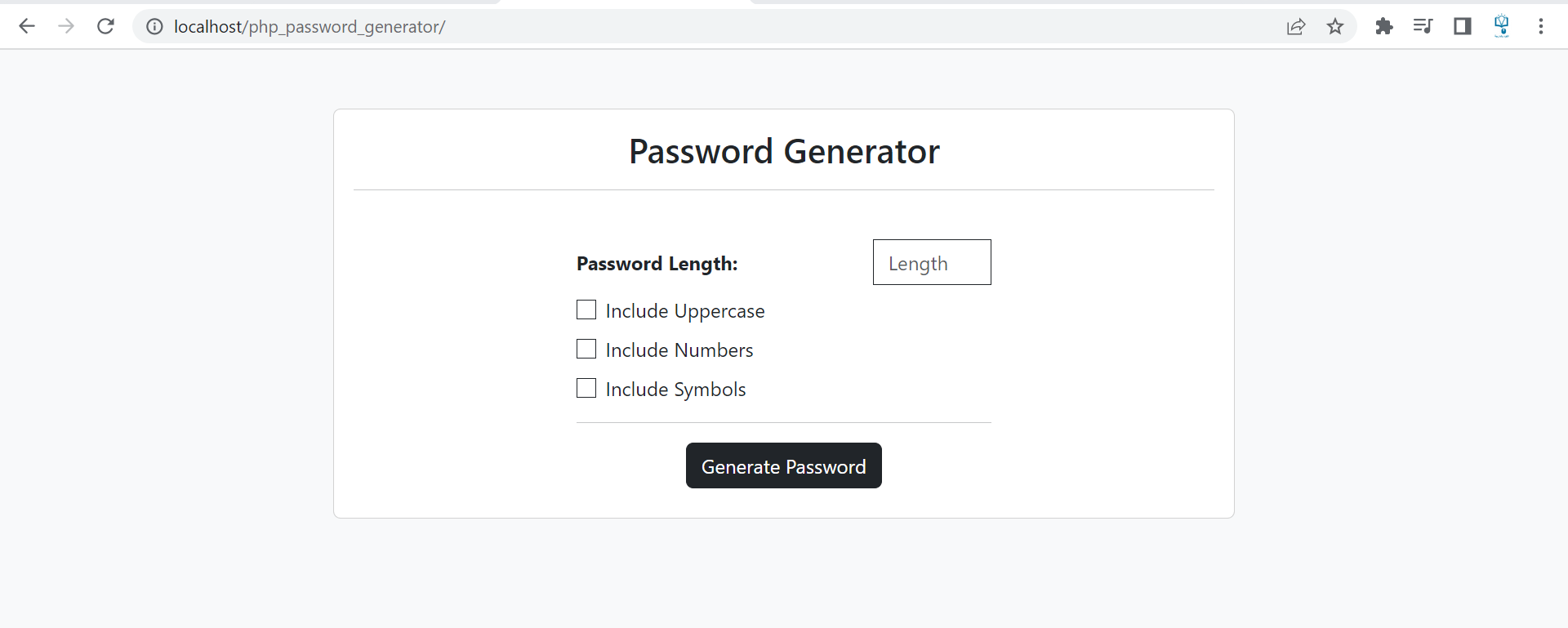Image resolution: width=1568 pixels, height=628 pixels.
Task: Bookmark this page with star icon
Action: 1335,27
